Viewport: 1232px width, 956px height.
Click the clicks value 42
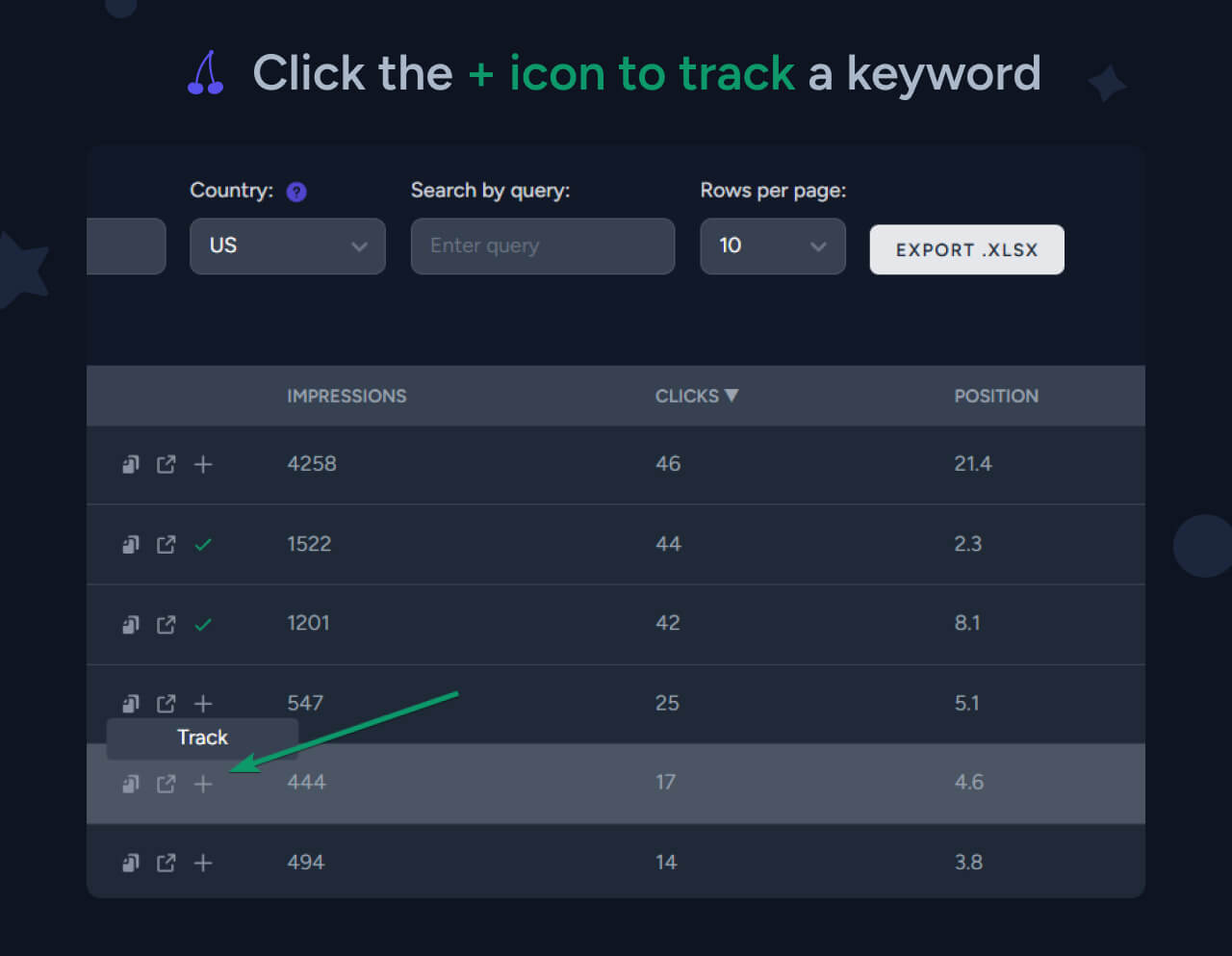coord(668,623)
